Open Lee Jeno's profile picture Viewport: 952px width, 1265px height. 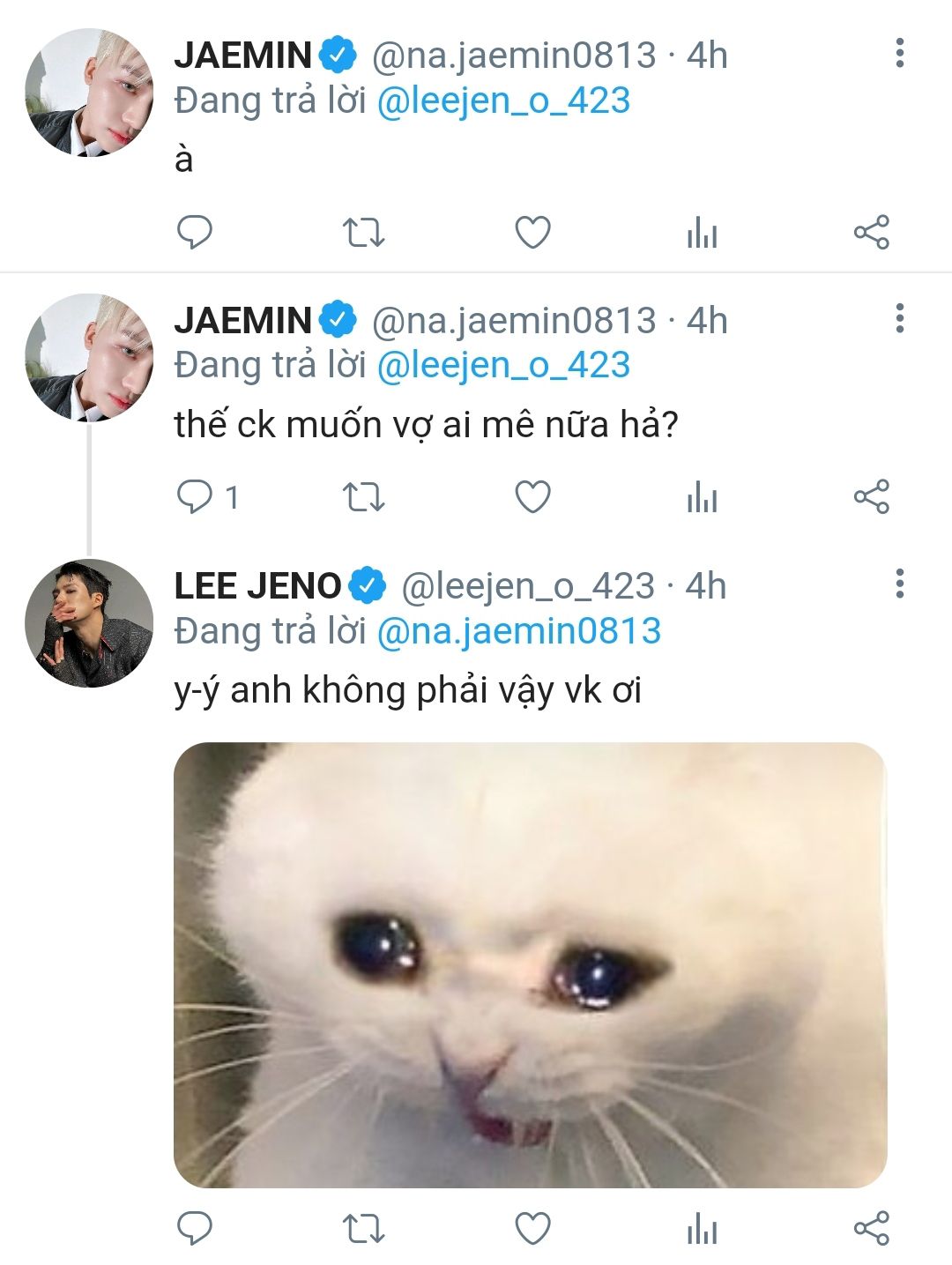pos(89,623)
